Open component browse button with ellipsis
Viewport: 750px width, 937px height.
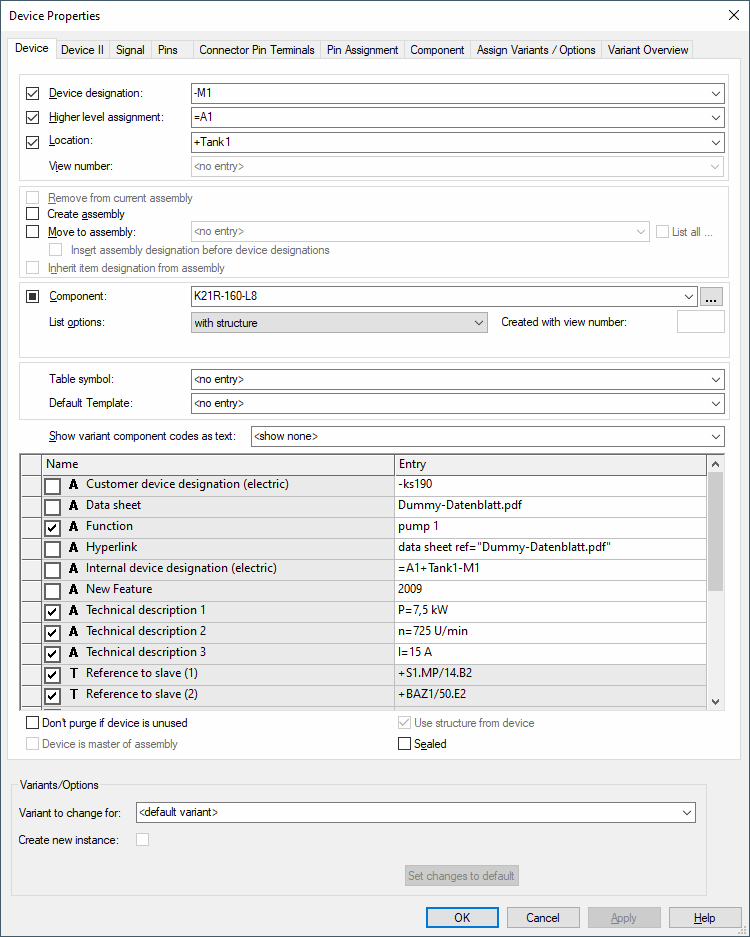click(711, 296)
